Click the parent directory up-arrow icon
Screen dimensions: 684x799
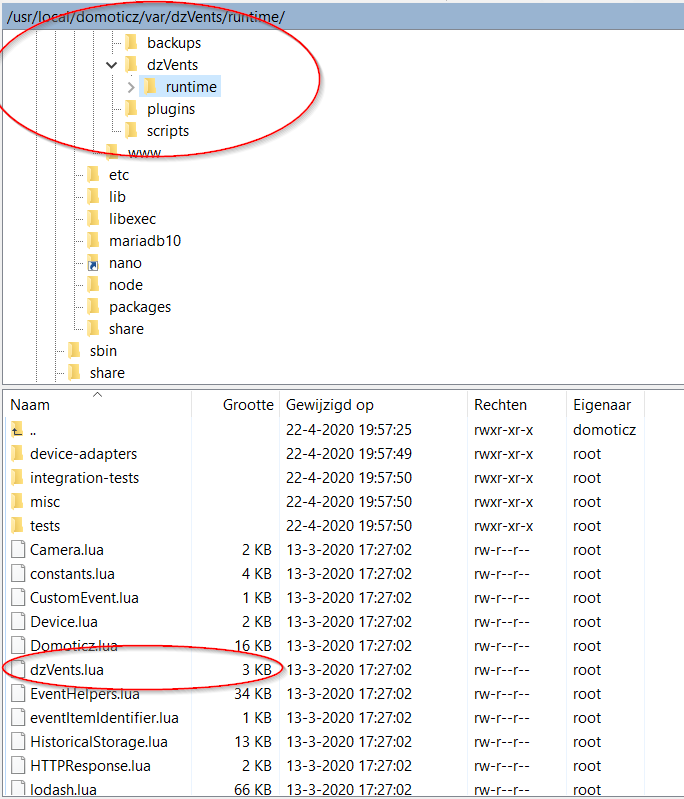click(17, 430)
